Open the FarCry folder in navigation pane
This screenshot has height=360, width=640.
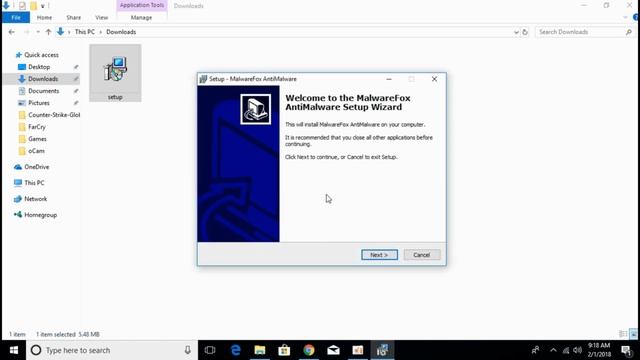pyautogui.click(x=37, y=127)
